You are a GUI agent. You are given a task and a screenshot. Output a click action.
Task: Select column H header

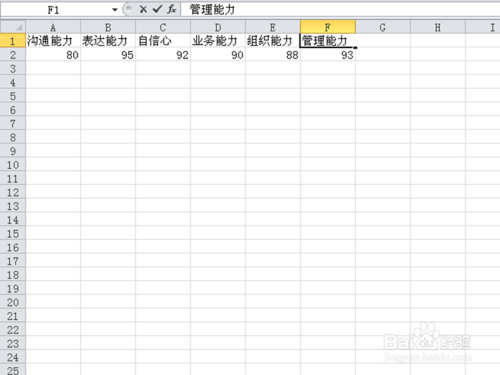point(438,27)
